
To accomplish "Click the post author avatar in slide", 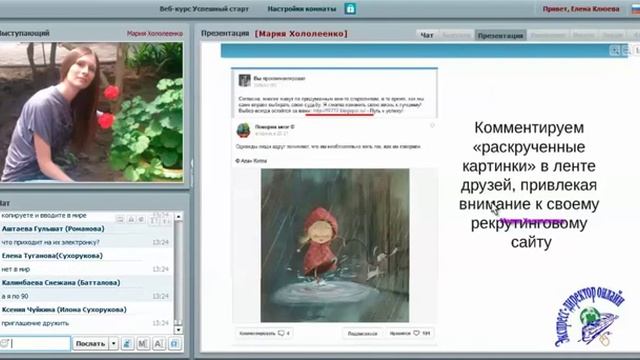I will point(244,130).
